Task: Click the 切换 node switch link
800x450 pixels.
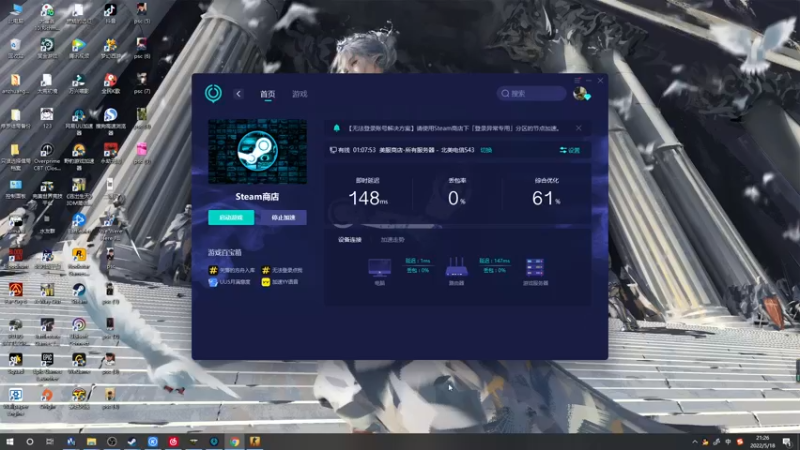Action: [486, 150]
